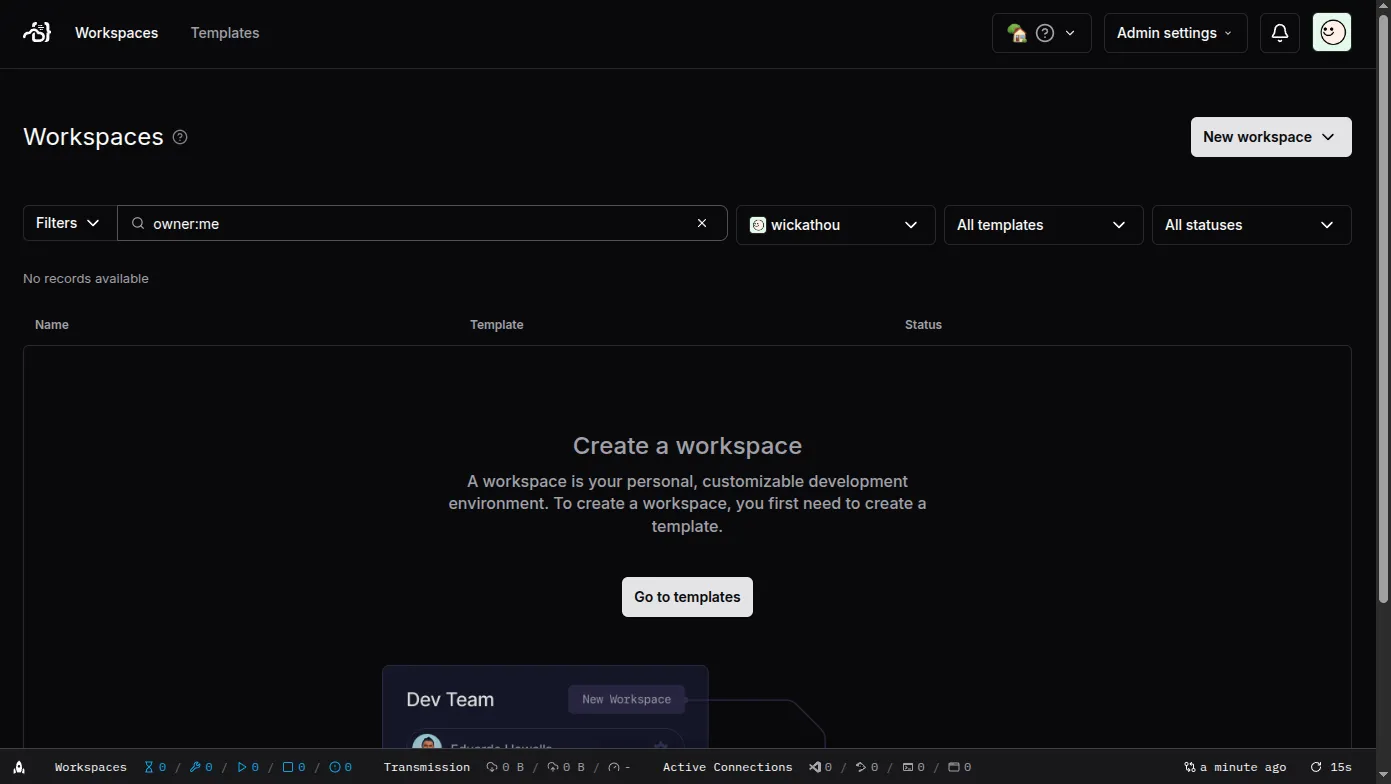Click the Coder logo in the navbar
This screenshot has width=1391, height=784.
[36, 32]
